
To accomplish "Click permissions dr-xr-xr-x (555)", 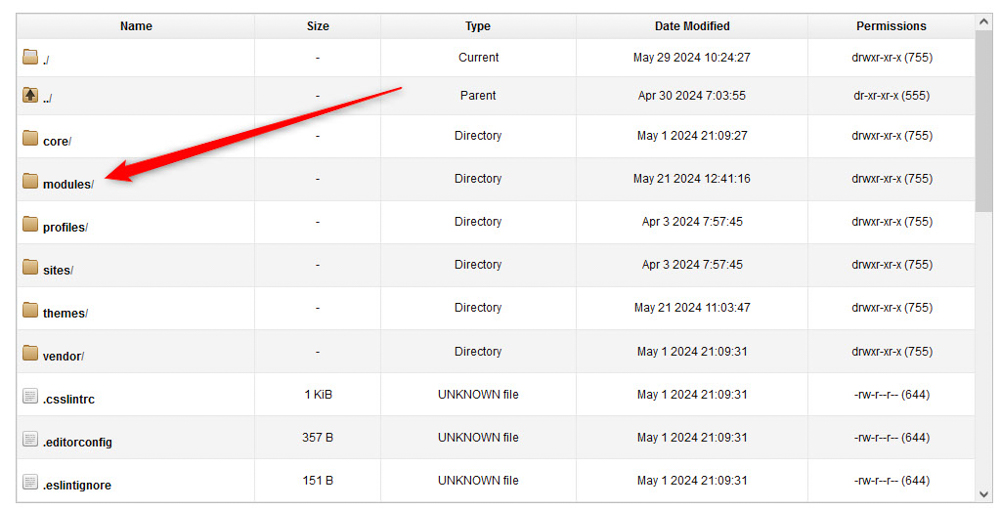I will (892, 96).
